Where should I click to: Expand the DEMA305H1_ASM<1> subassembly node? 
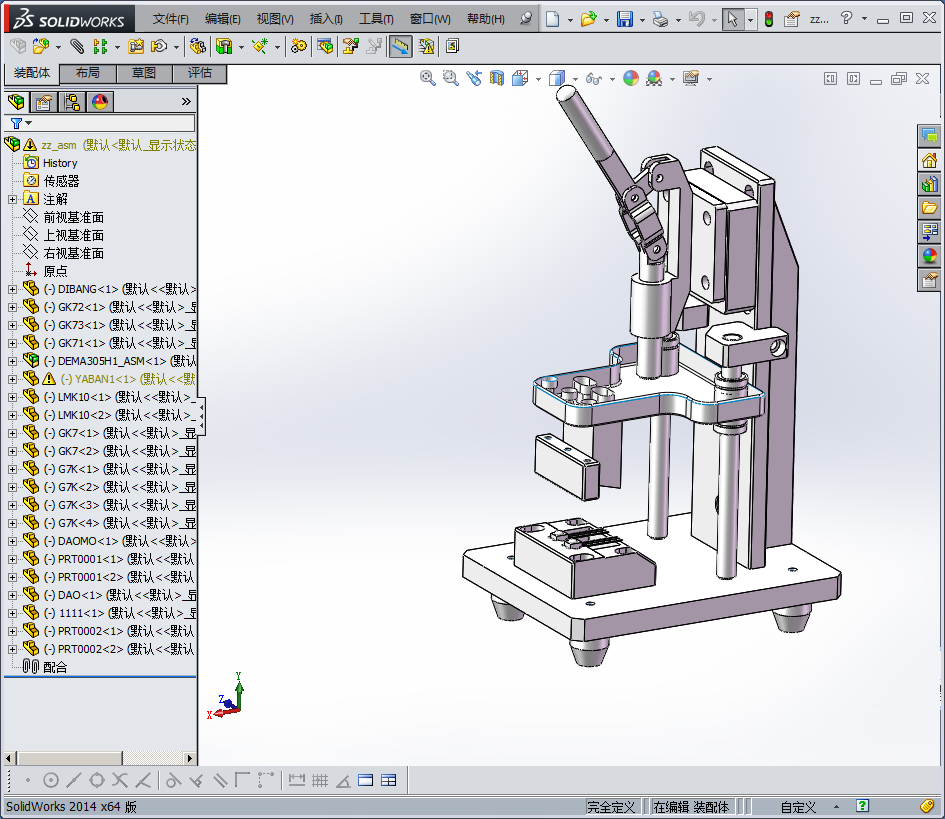click(12, 361)
